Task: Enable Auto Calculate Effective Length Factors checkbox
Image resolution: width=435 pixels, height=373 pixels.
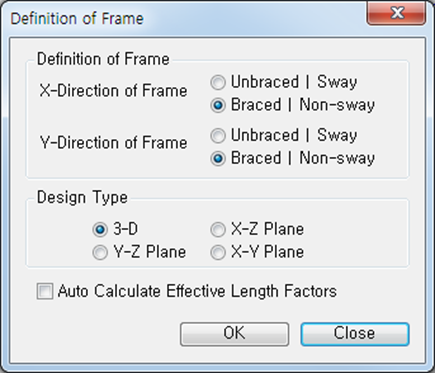Action: (45, 291)
